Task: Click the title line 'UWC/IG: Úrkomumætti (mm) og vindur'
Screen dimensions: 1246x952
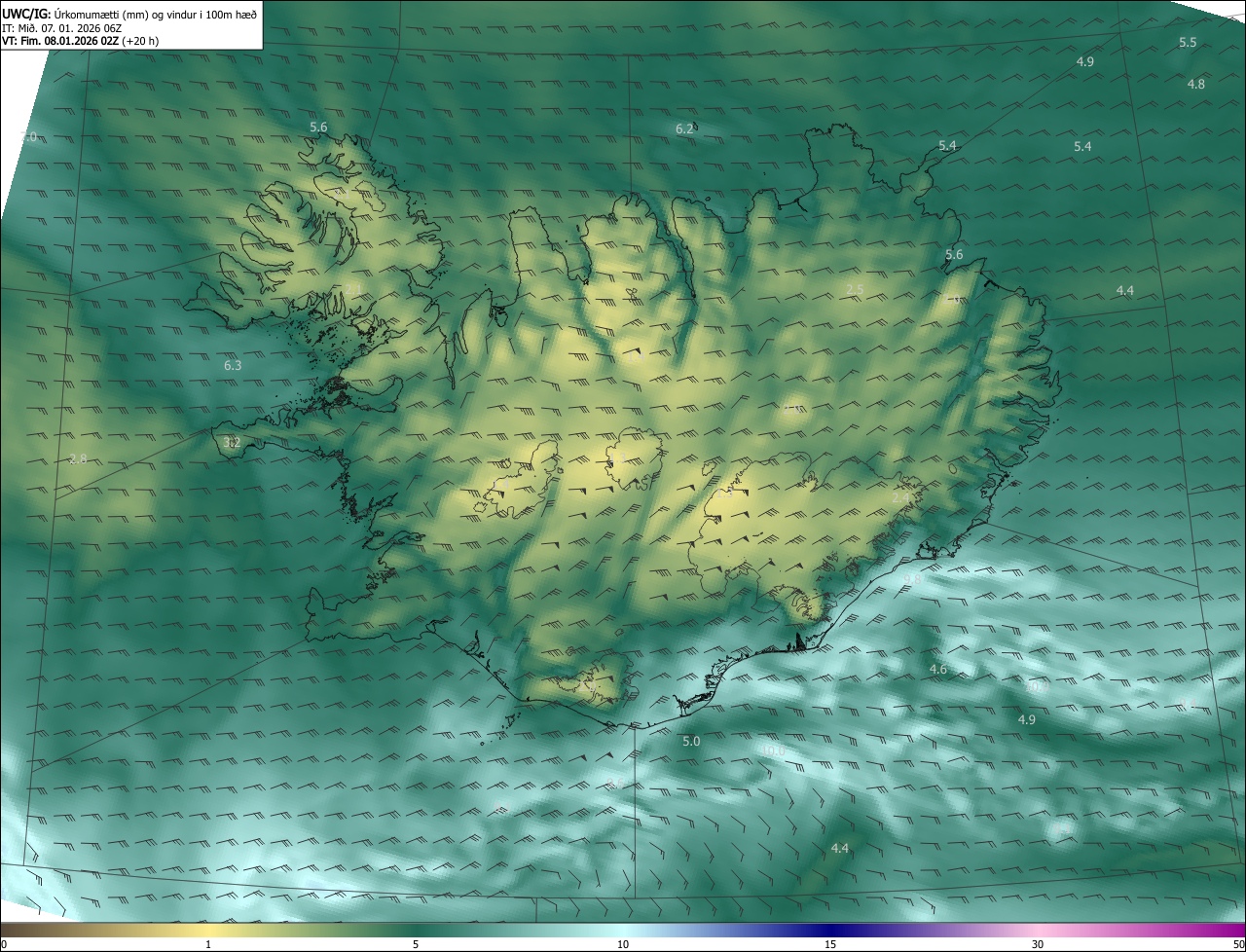Action: coord(129,14)
